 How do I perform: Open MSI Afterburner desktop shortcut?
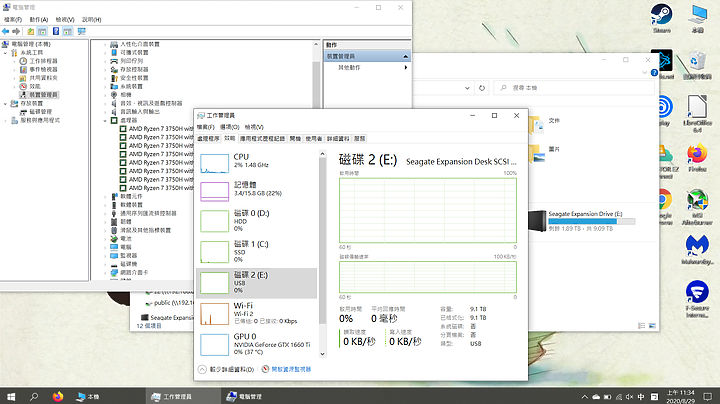pyautogui.click(x=697, y=207)
